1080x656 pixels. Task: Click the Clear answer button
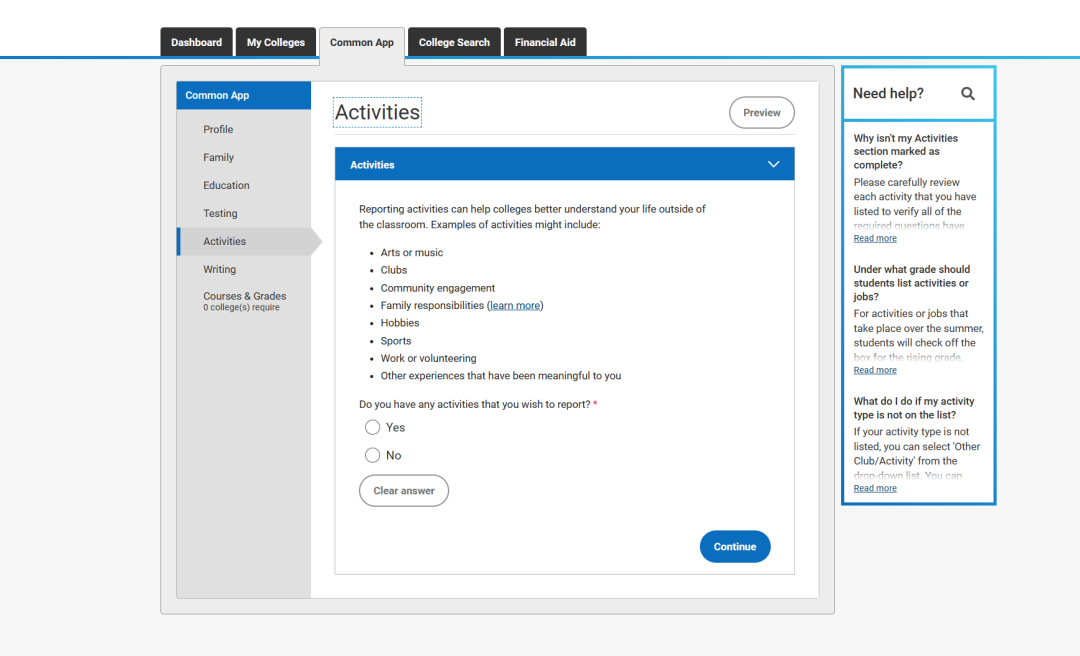click(x=404, y=491)
